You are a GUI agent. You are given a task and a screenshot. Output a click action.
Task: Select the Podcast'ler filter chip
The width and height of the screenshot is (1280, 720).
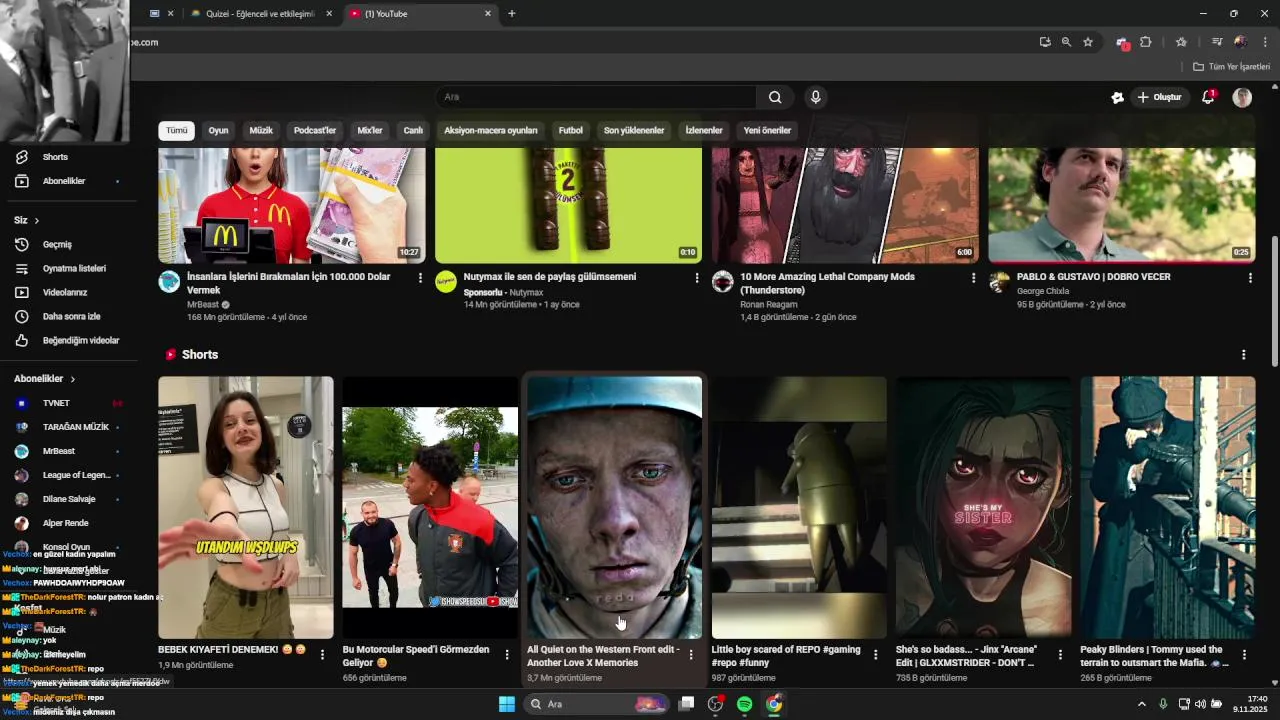tap(315, 130)
